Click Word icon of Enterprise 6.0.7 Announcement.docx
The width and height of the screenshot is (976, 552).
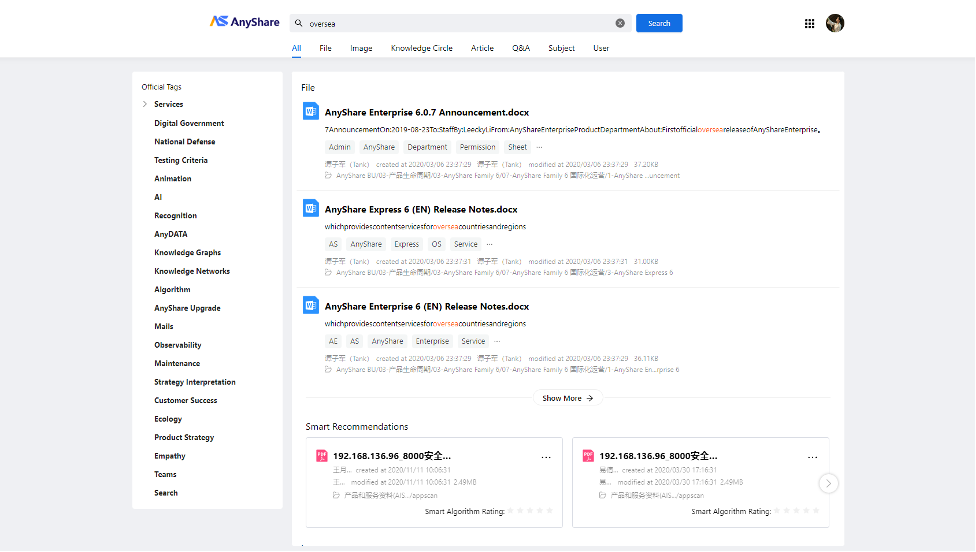pyautogui.click(x=311, y=111)
